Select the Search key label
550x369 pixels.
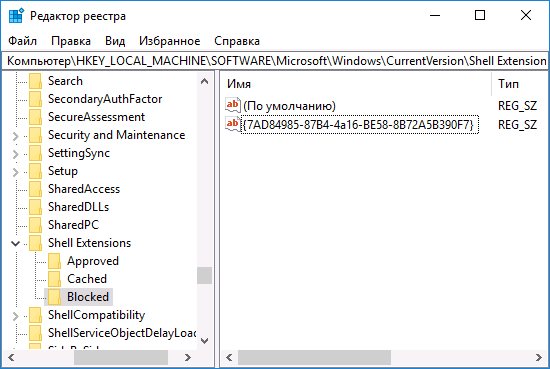[x=65, y=81]
